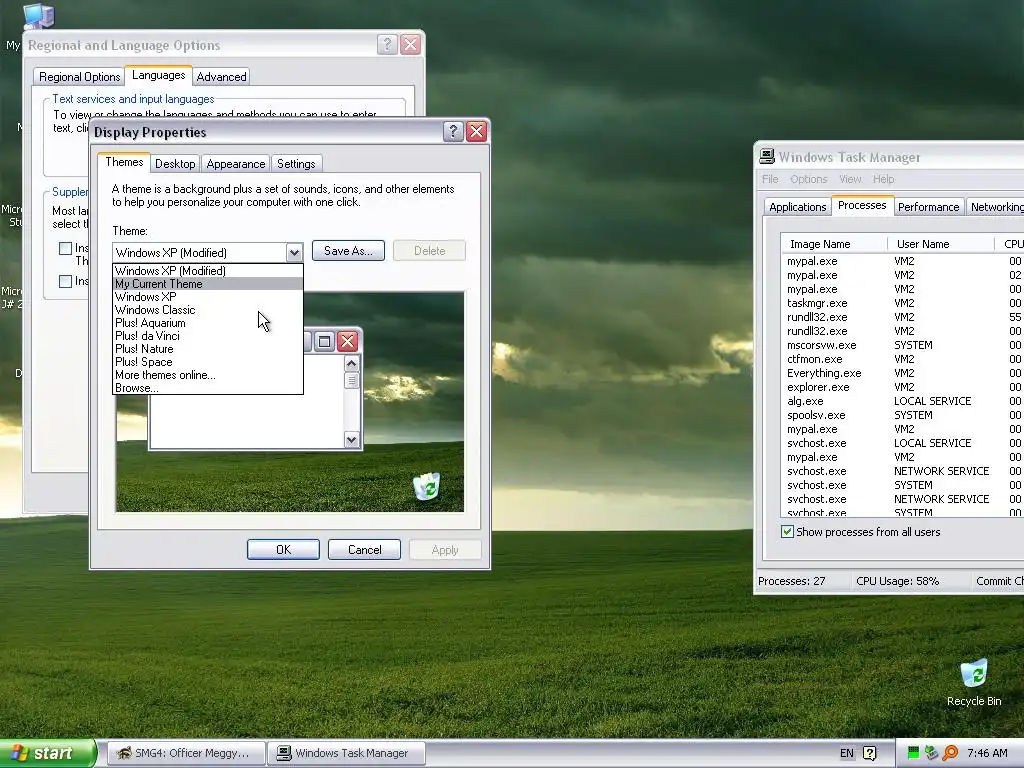Click the EN language indicator

pyautogui.click(x=846, y=753)
